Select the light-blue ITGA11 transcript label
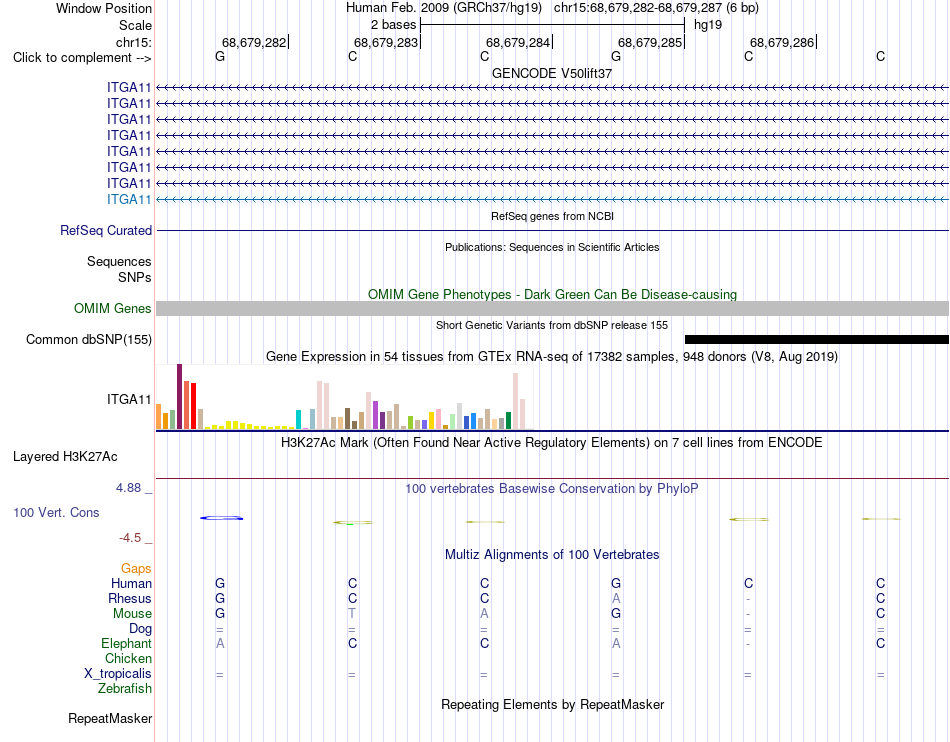Image resolution: width=950 pixels, height=742 pixels. click(x=129, y=199)
